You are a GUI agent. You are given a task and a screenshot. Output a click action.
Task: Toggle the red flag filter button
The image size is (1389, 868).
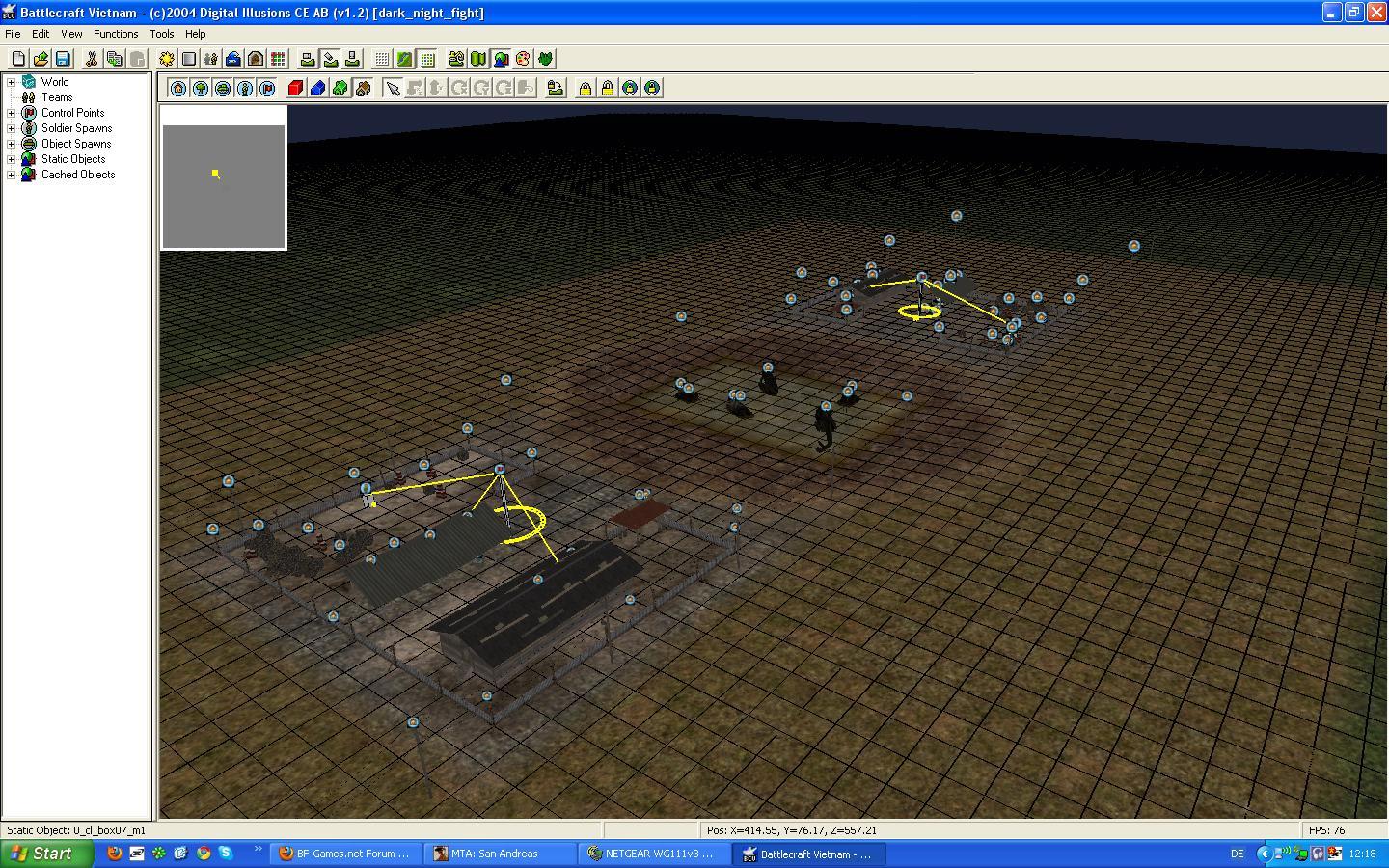[x=267, y=88]
